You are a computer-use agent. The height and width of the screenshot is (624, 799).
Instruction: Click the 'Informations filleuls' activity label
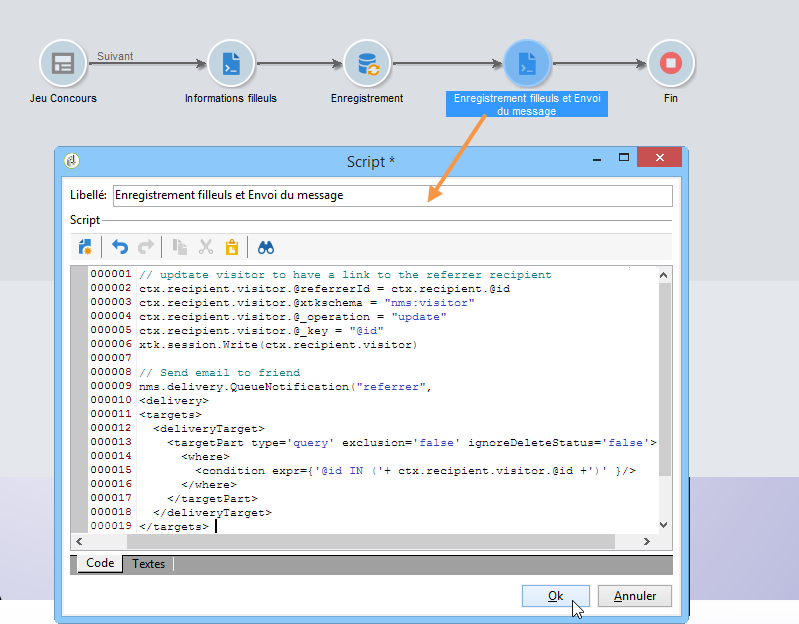pos(231,98)
